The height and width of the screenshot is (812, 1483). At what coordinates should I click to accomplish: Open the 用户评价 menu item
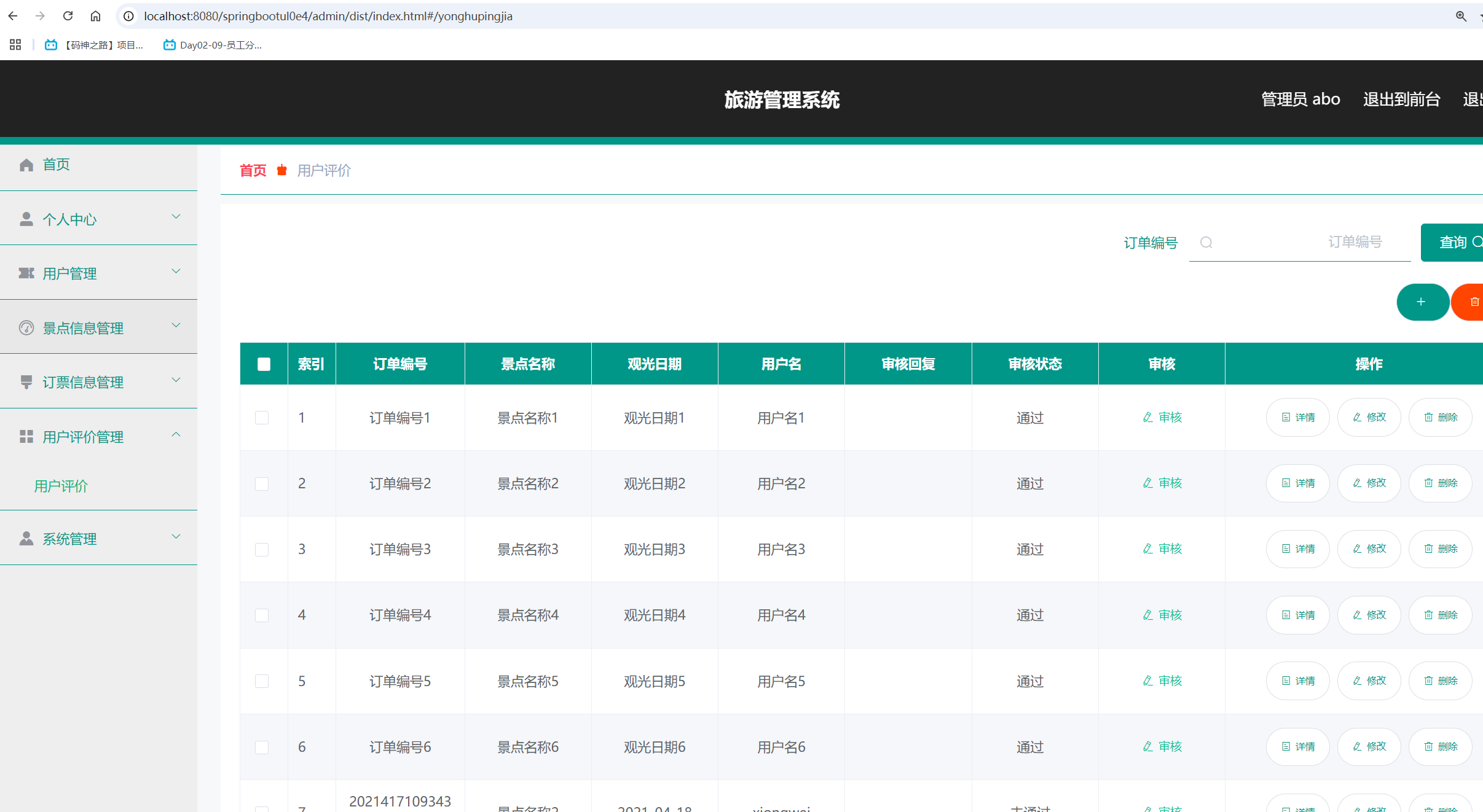pos(61,486)
